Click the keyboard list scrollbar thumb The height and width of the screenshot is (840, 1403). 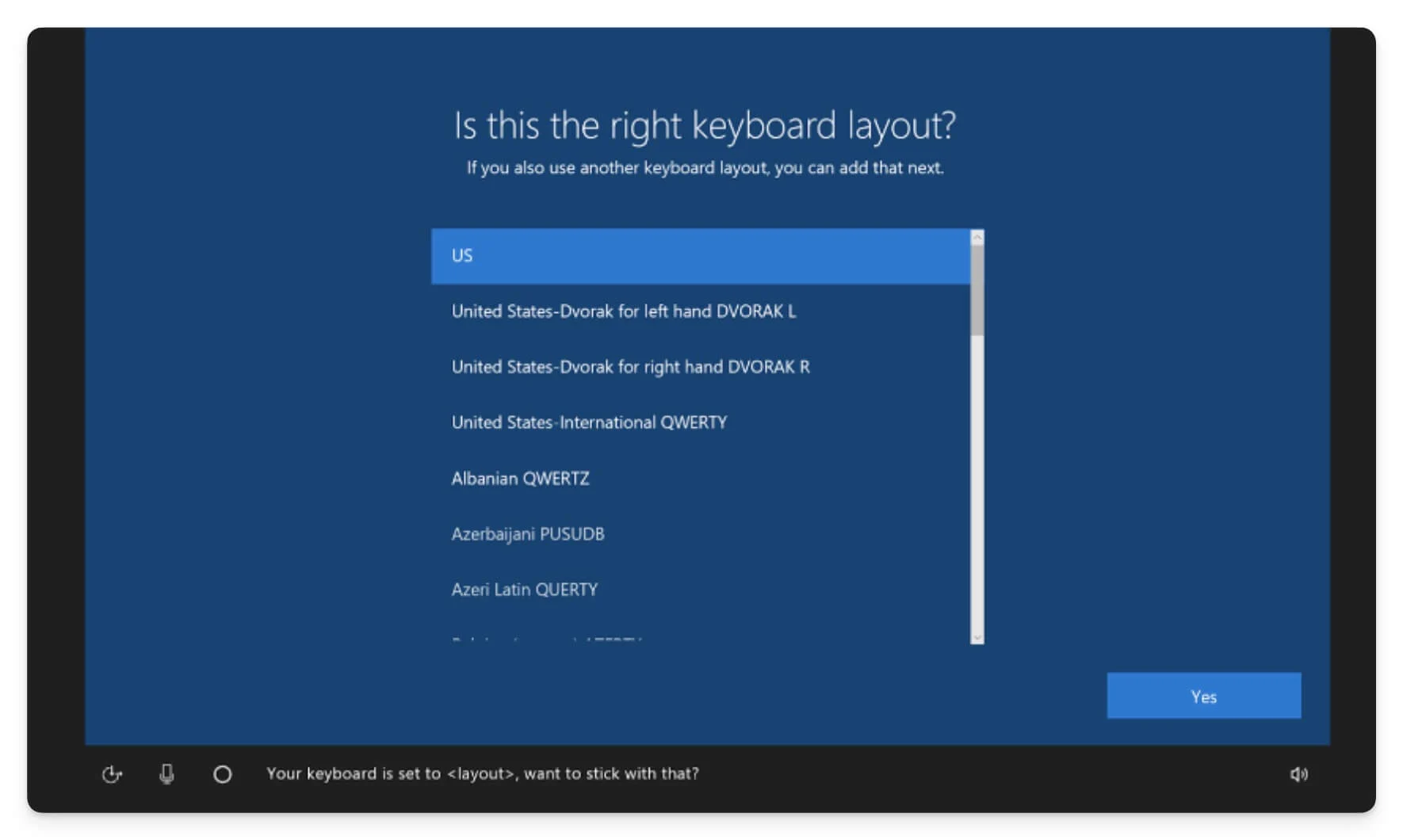[x=977, y=290]
